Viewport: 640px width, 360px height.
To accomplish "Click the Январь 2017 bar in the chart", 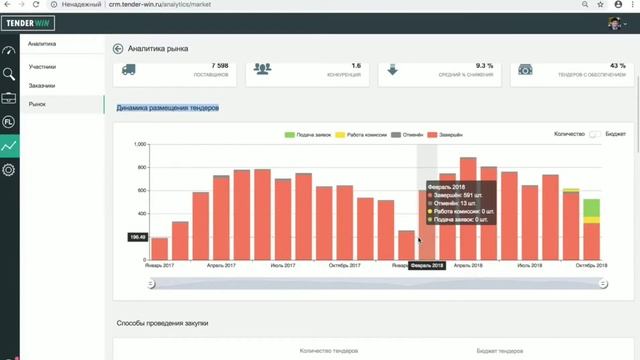I will (x=160, y=249).
